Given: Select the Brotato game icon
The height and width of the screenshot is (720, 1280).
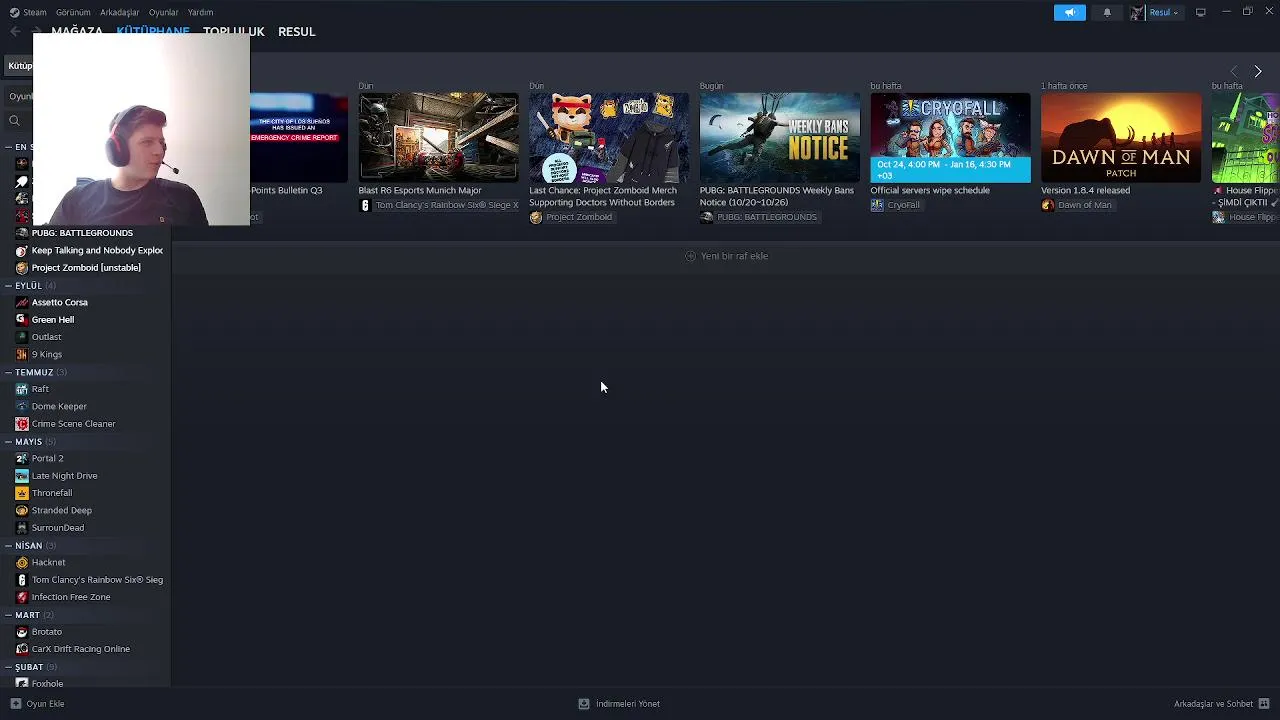Looking at the screenshot, I should [22, 632].
